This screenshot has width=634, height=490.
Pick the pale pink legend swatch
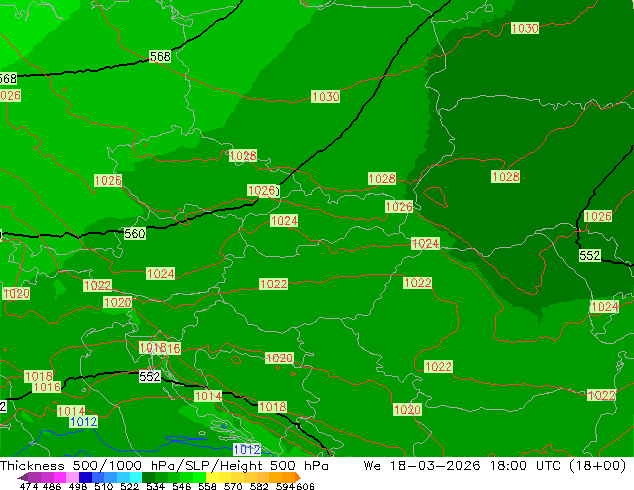(x=72, y=477)
